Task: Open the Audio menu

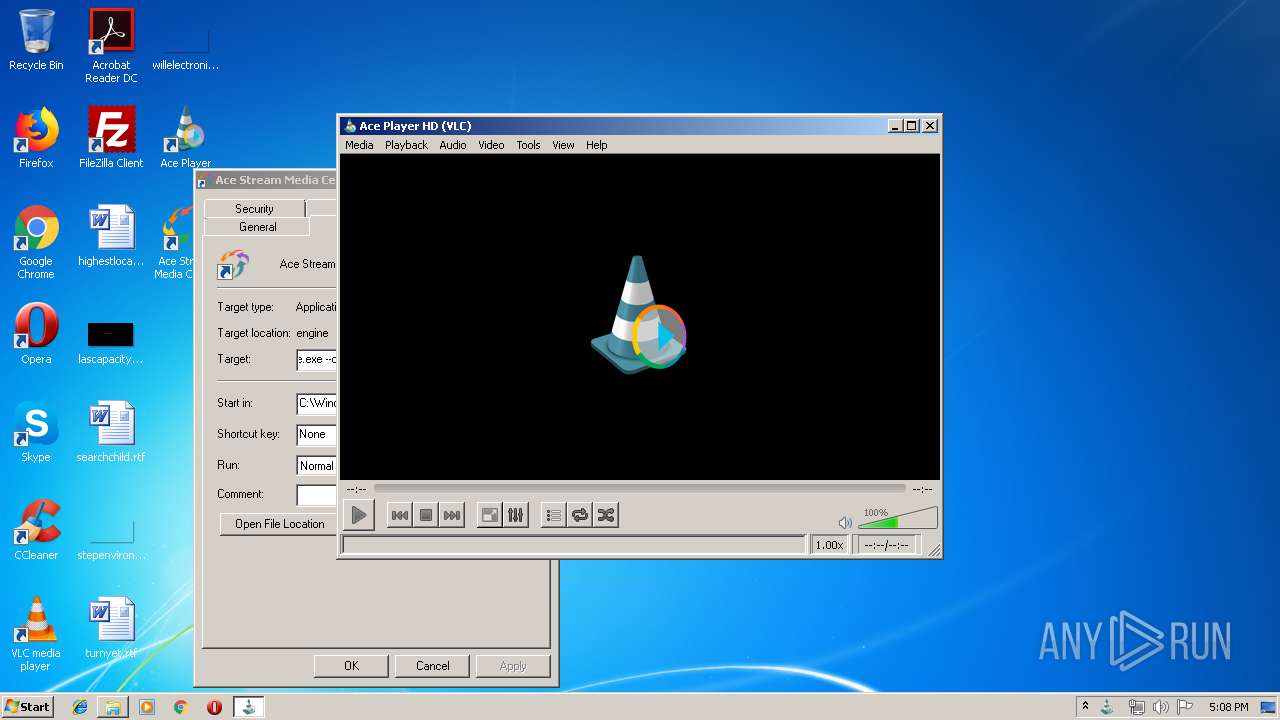Action: [x=453, y=145]
